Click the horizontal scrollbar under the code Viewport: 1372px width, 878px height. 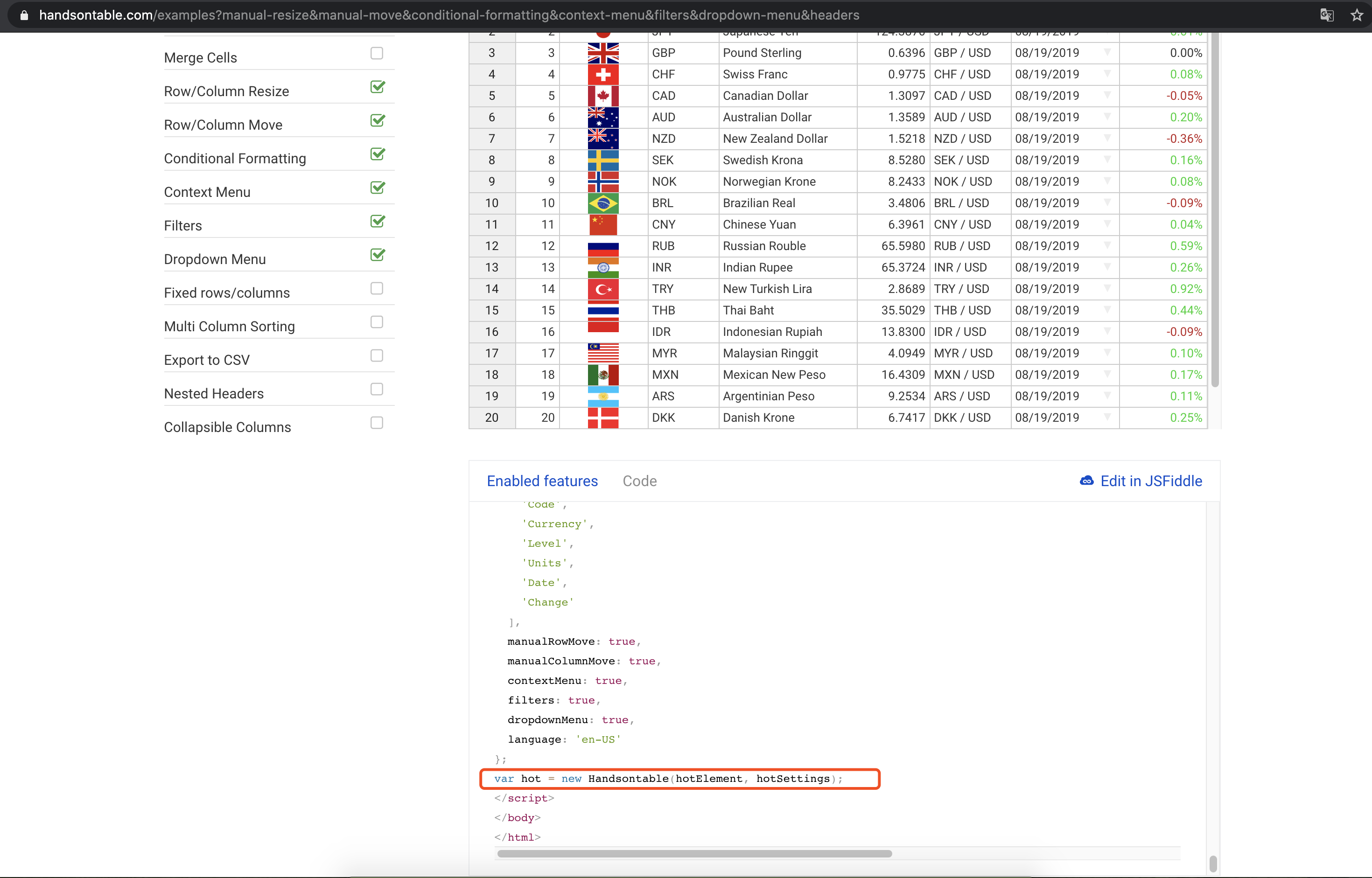[694, 853]
